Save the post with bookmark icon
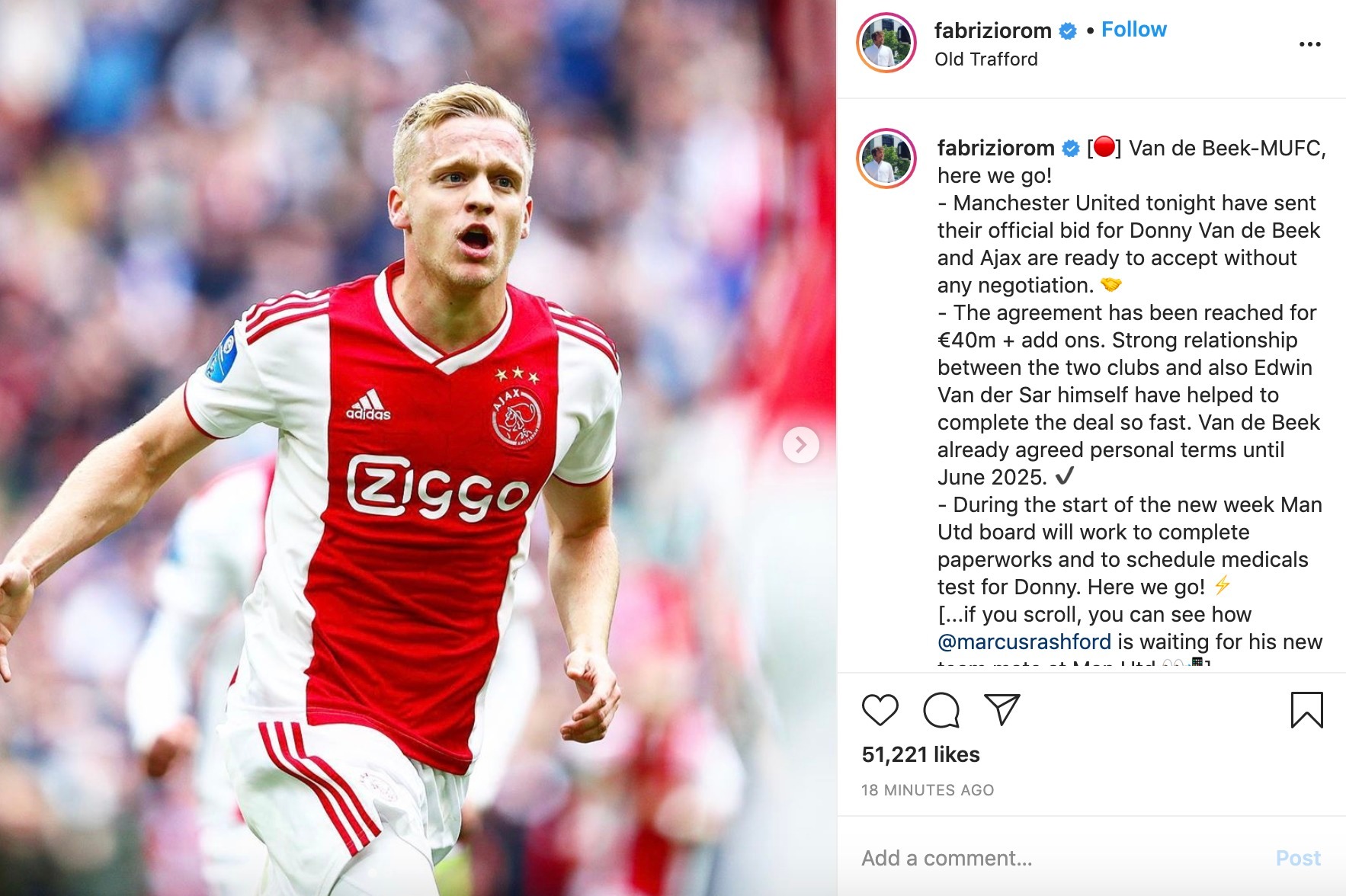The width and height of the screenshot is (1346, 896). point(1306,710)
